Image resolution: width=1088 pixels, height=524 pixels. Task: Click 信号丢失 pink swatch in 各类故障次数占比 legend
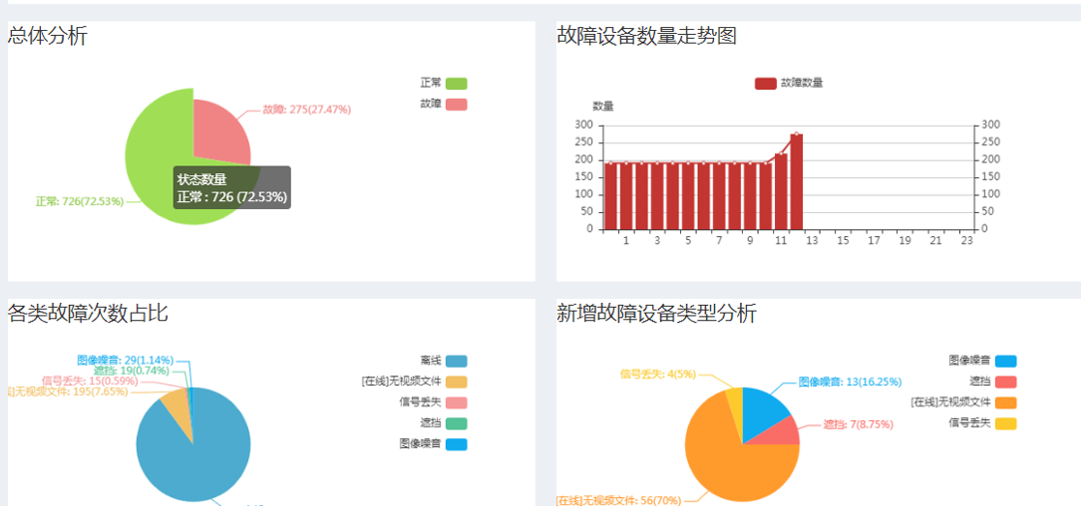[456, 402]
